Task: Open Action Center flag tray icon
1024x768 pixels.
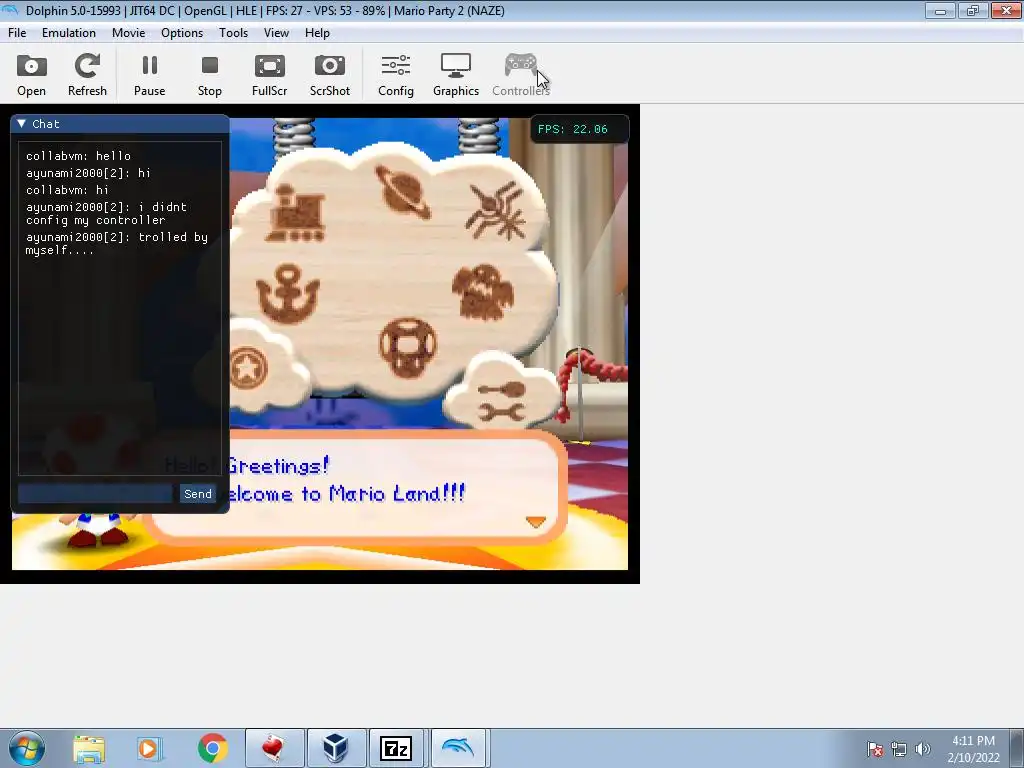Action: pos(875,749)
